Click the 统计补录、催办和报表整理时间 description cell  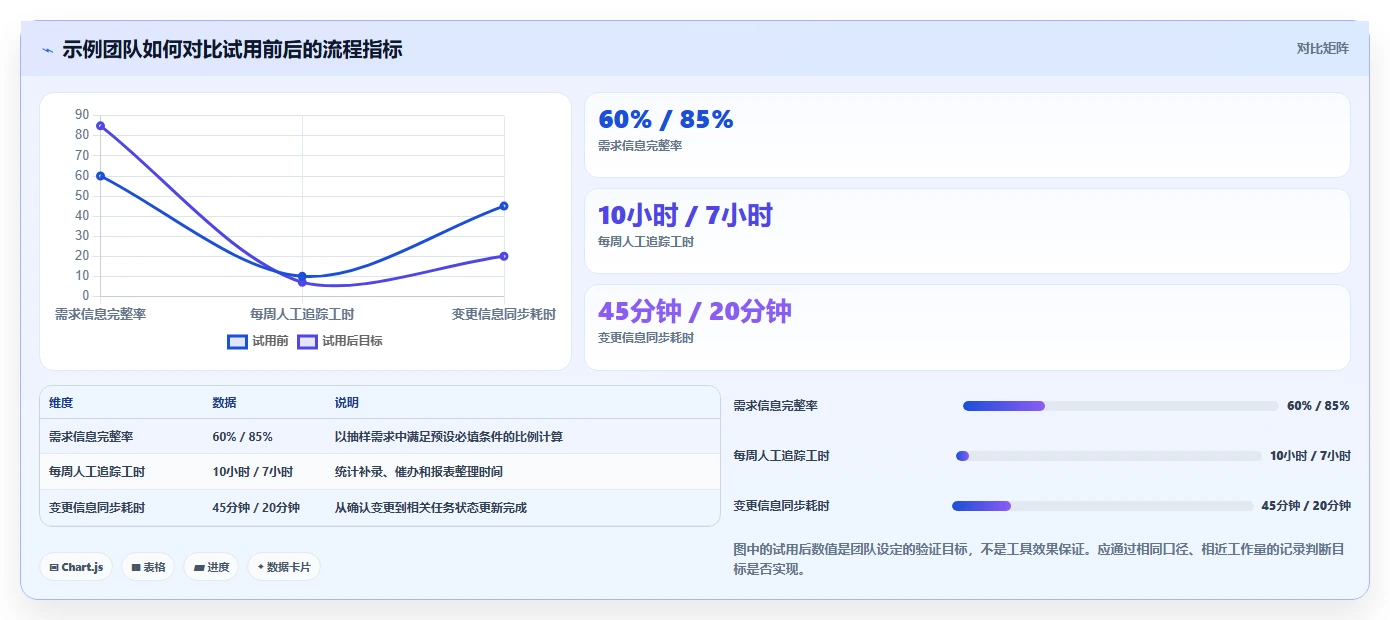click(x=418, y=472)
